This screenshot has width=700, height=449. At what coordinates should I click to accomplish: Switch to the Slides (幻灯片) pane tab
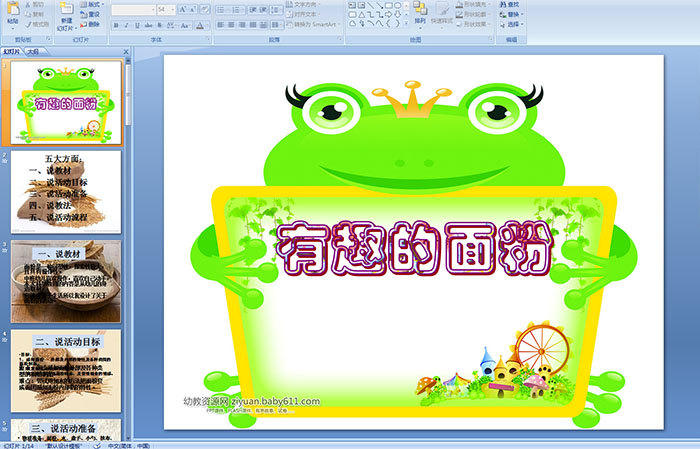(12, 52)
